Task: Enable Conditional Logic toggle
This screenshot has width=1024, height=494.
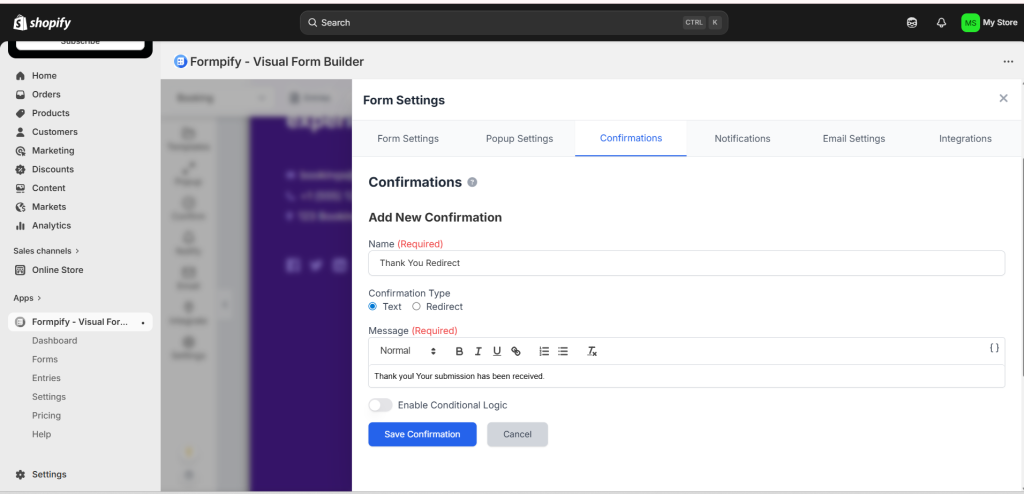Action: 380,405
